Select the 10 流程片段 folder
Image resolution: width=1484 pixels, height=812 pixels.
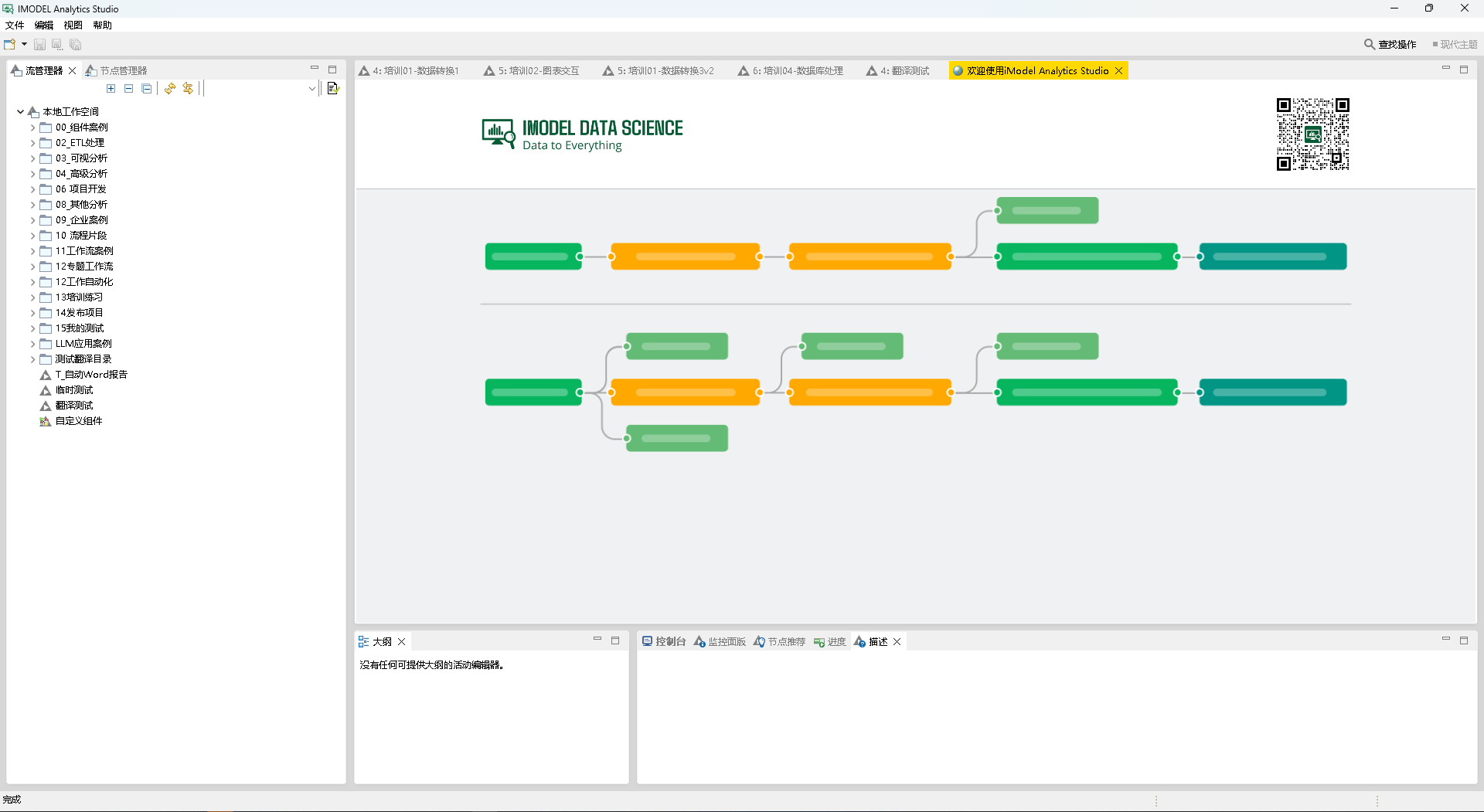tap(81, 236)
